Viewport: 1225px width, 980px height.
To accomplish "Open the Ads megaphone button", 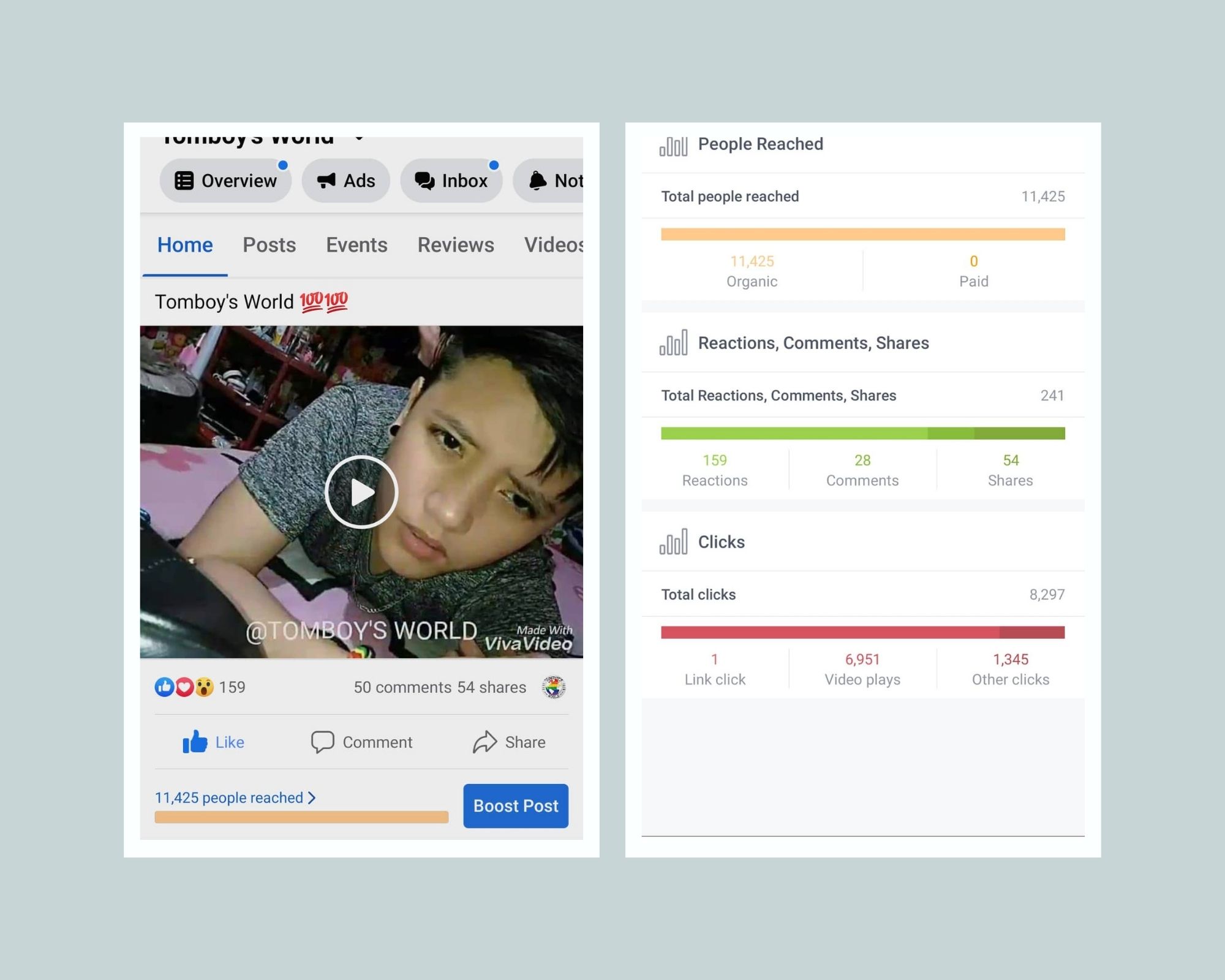I will click(x=345, y=181).
